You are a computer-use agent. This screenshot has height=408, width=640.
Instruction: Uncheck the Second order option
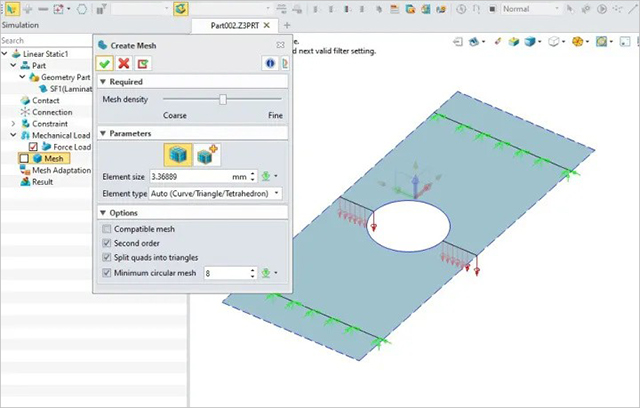[108, 243]
